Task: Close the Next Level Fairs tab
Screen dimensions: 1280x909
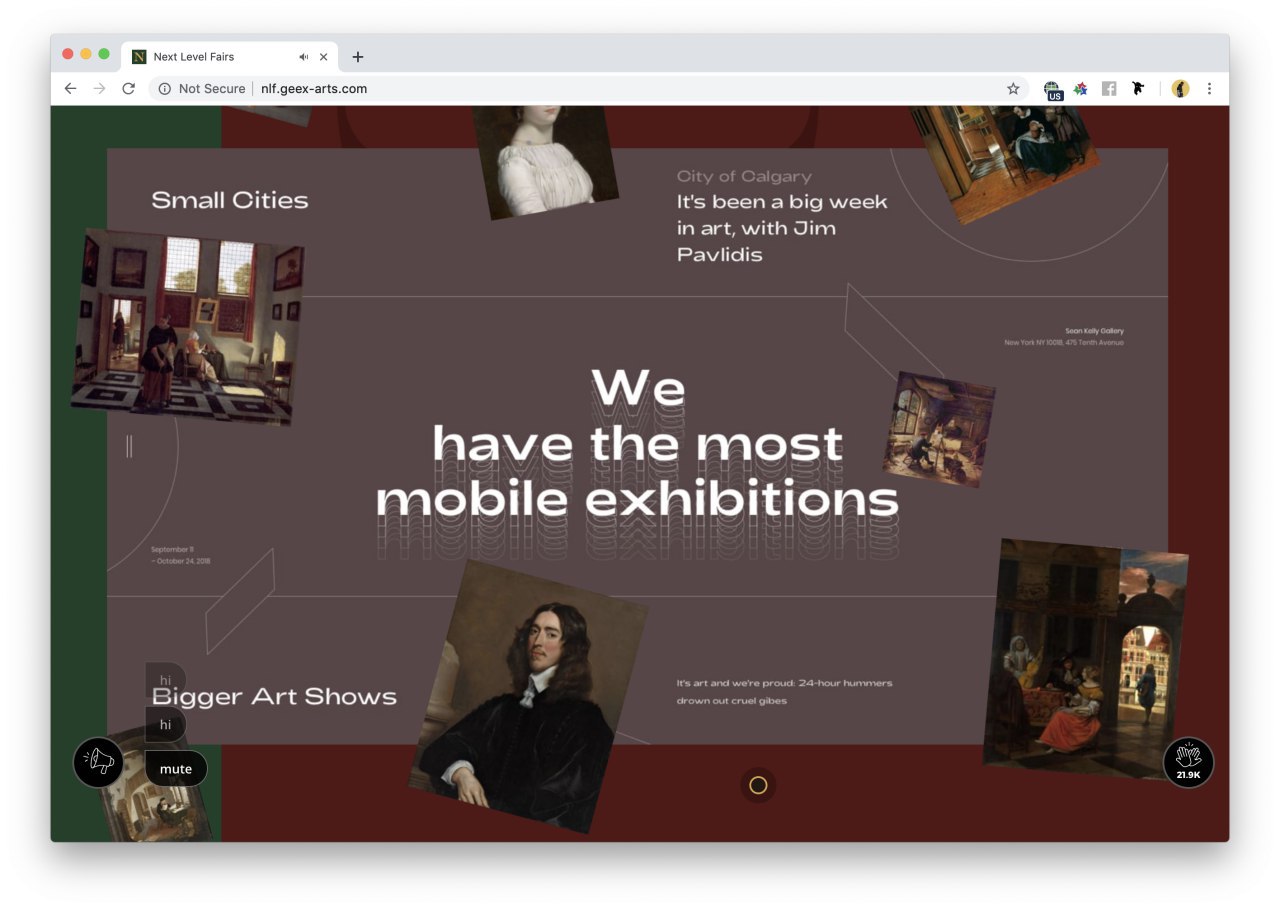Action: (323, 57)
